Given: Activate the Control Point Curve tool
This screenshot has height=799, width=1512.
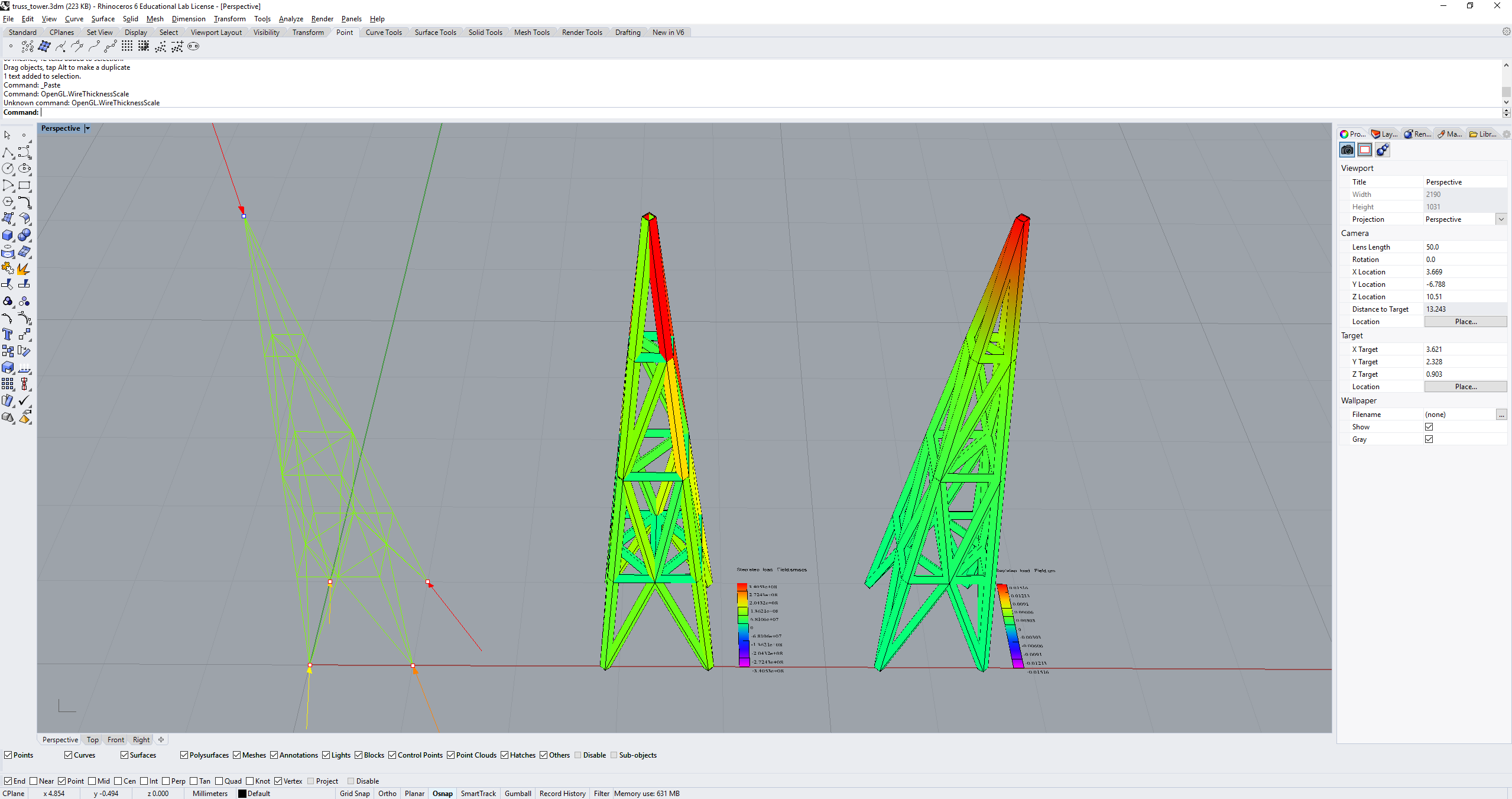Looking at the screenshot, I should [25, 152].
